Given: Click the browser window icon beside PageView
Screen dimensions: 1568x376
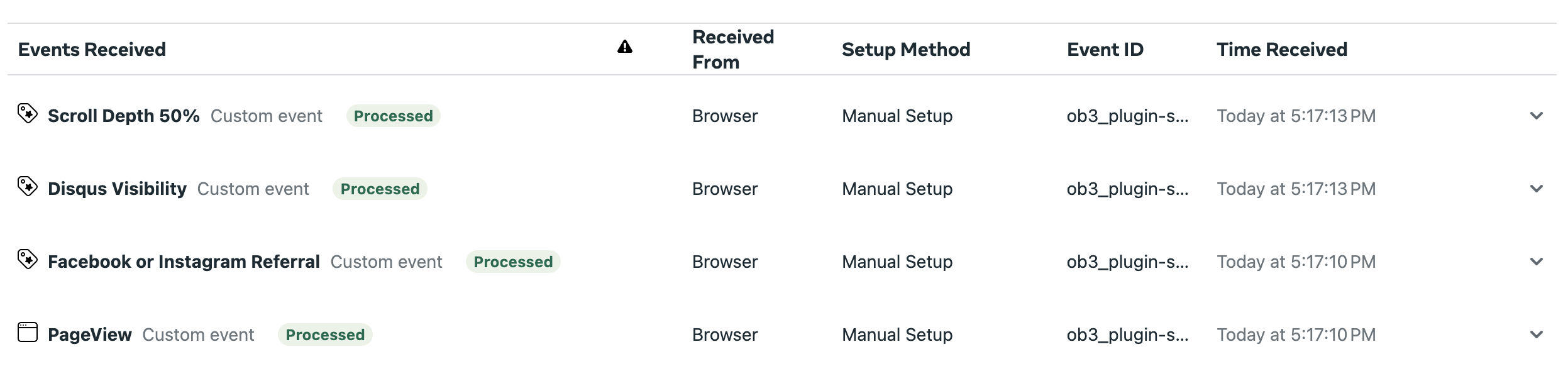Looking at the screenshot, I should tap(28, 332).
